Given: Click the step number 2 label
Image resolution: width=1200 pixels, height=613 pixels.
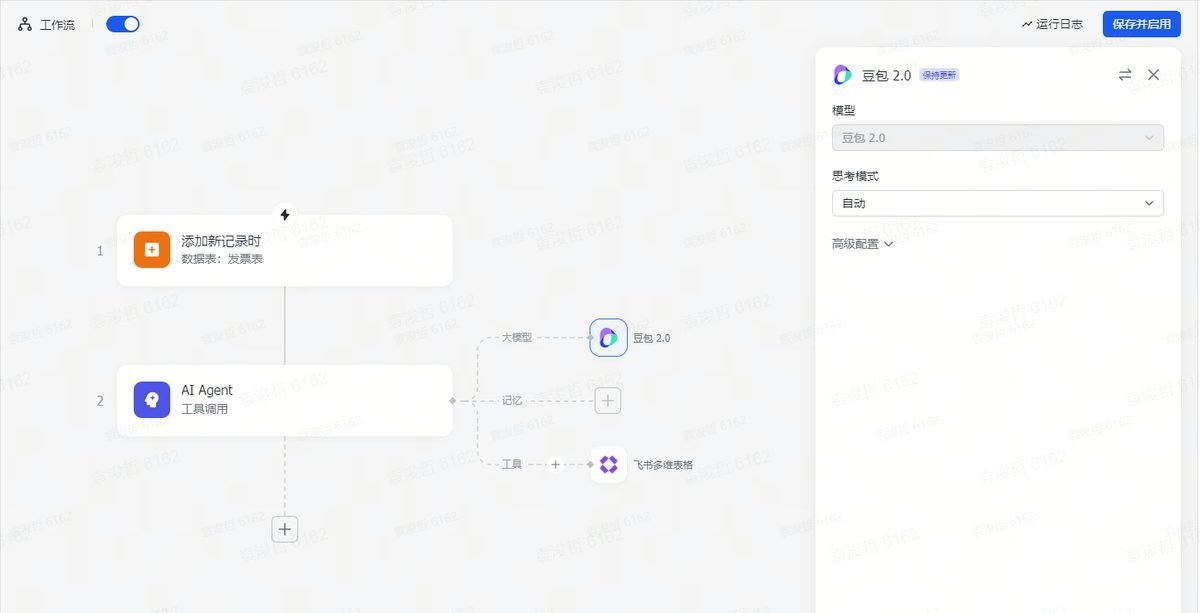Looking at the screenshot, I should pos(100,401).
